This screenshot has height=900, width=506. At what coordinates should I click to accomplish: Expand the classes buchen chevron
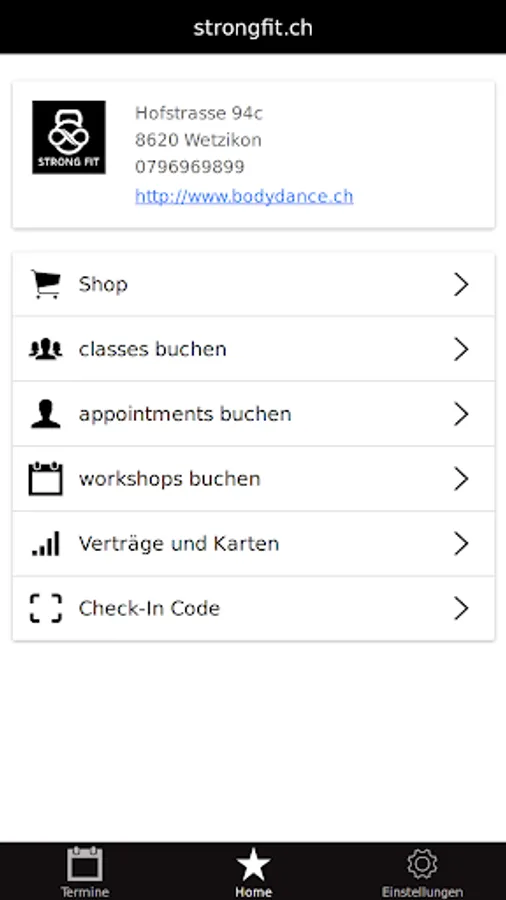[461, 349]
